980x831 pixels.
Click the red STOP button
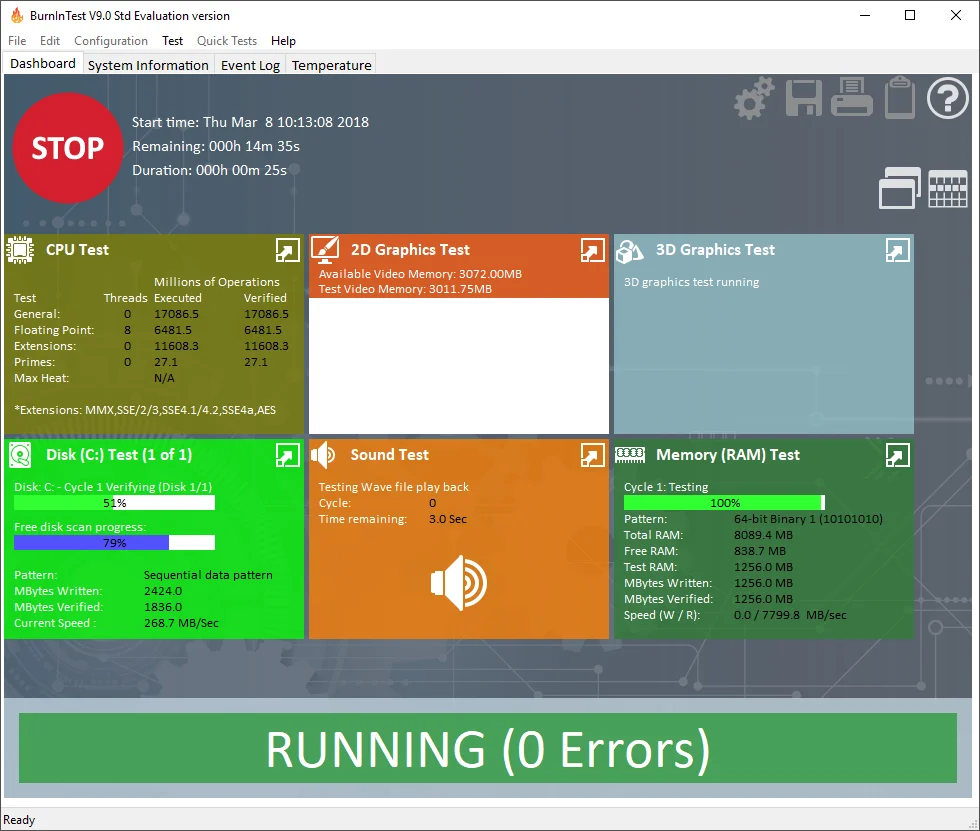pos(68,148)
